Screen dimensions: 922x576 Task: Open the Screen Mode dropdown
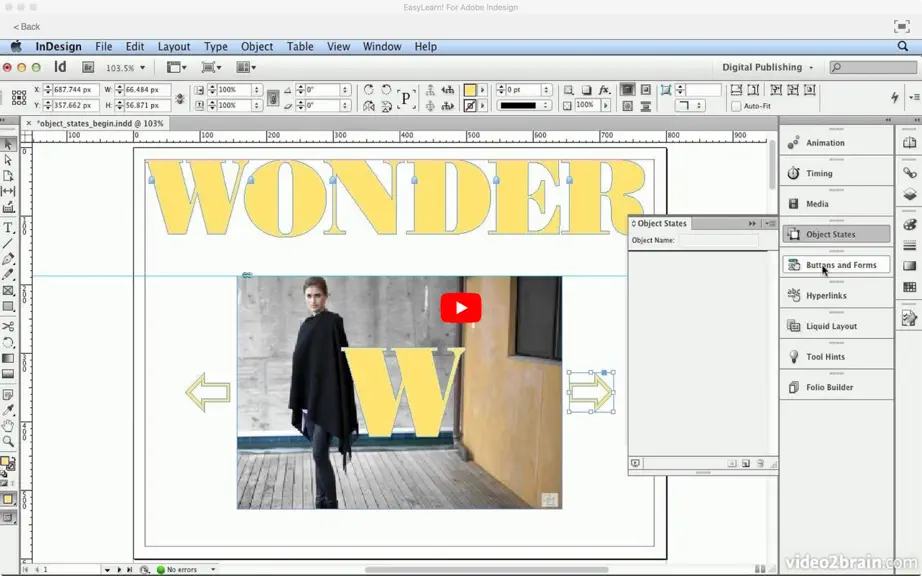point(211,68)
